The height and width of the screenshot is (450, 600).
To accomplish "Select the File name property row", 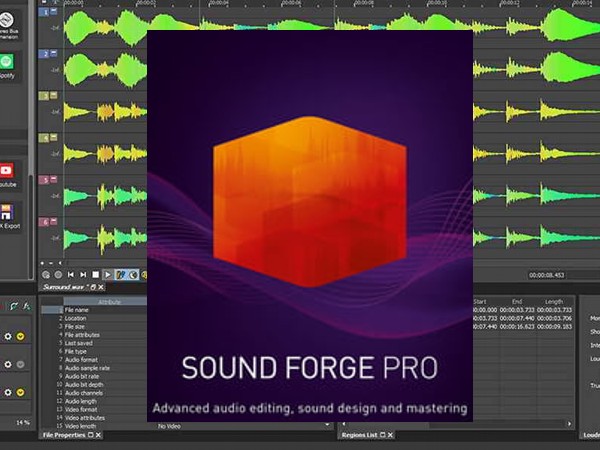I will 94,310.
